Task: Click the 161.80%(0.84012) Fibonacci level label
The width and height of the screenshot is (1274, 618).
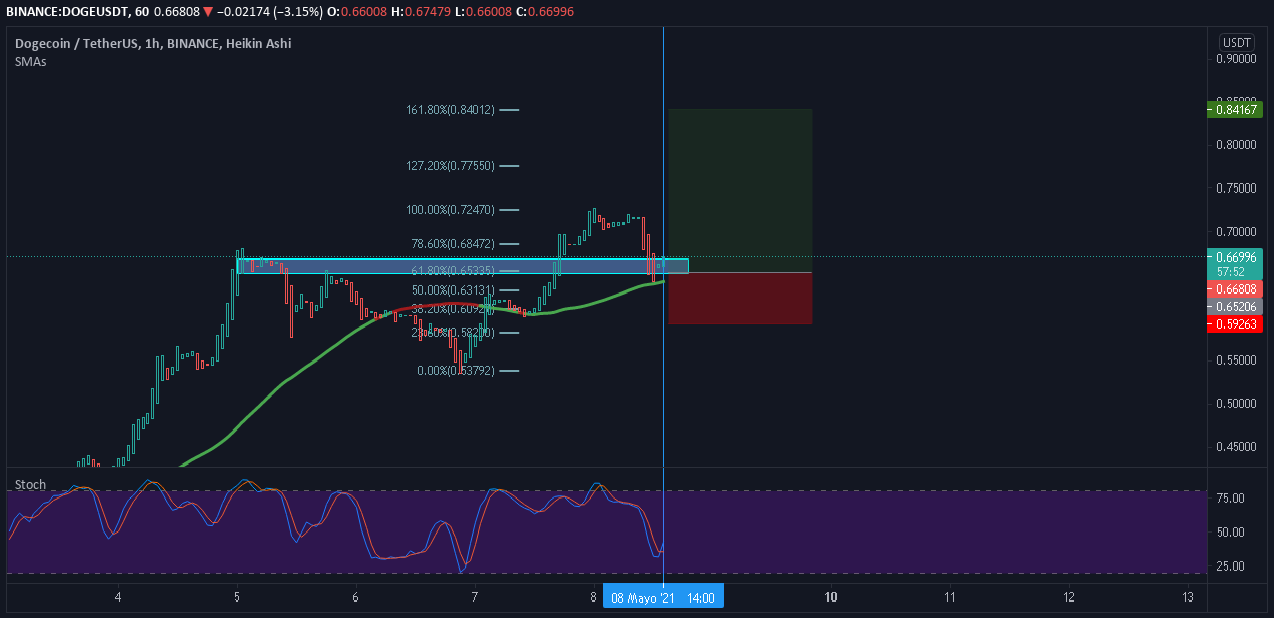Action: point(450,110)
